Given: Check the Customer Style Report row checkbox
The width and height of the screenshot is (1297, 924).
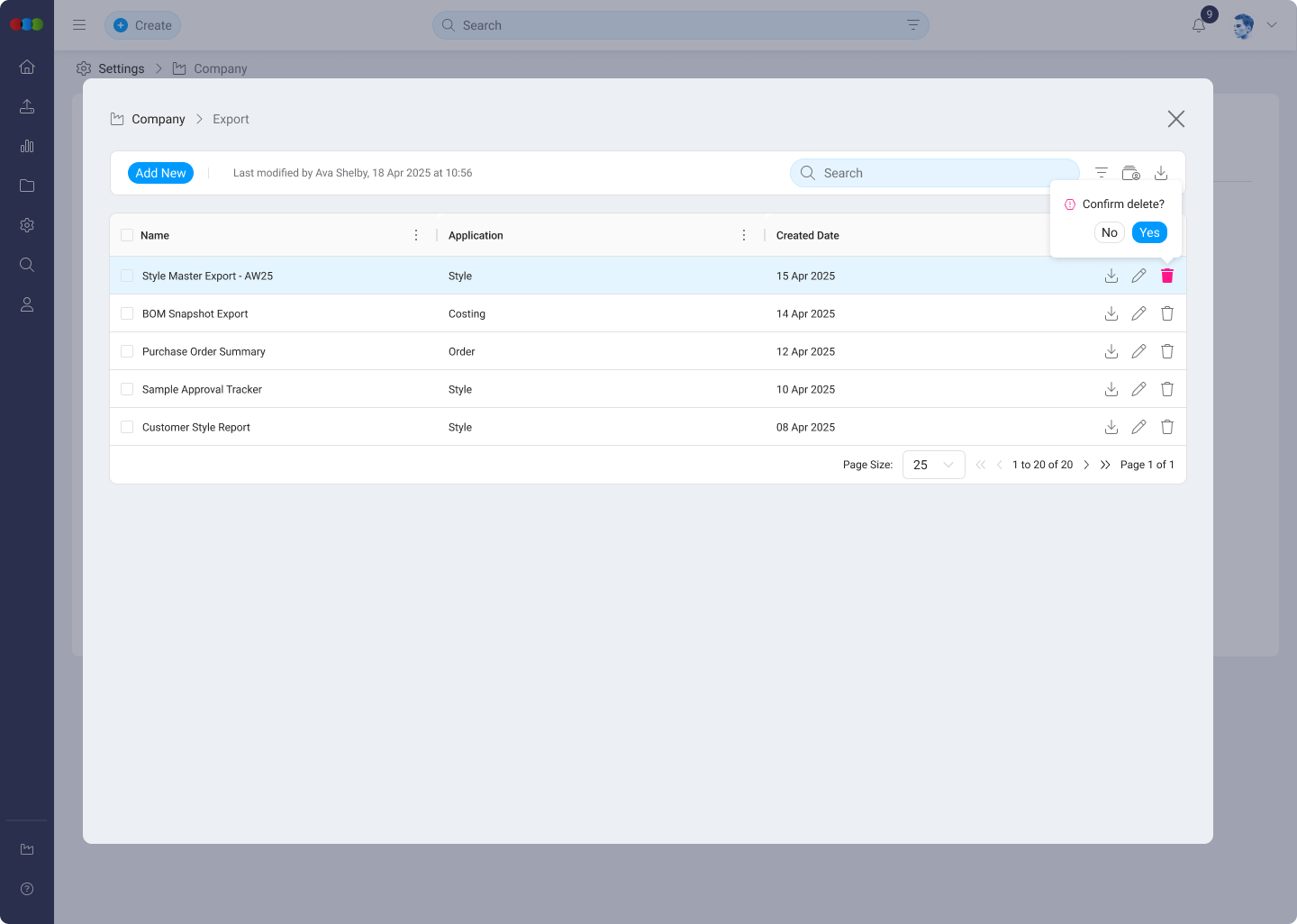Looking at the screenshot, I should (126, 427).
